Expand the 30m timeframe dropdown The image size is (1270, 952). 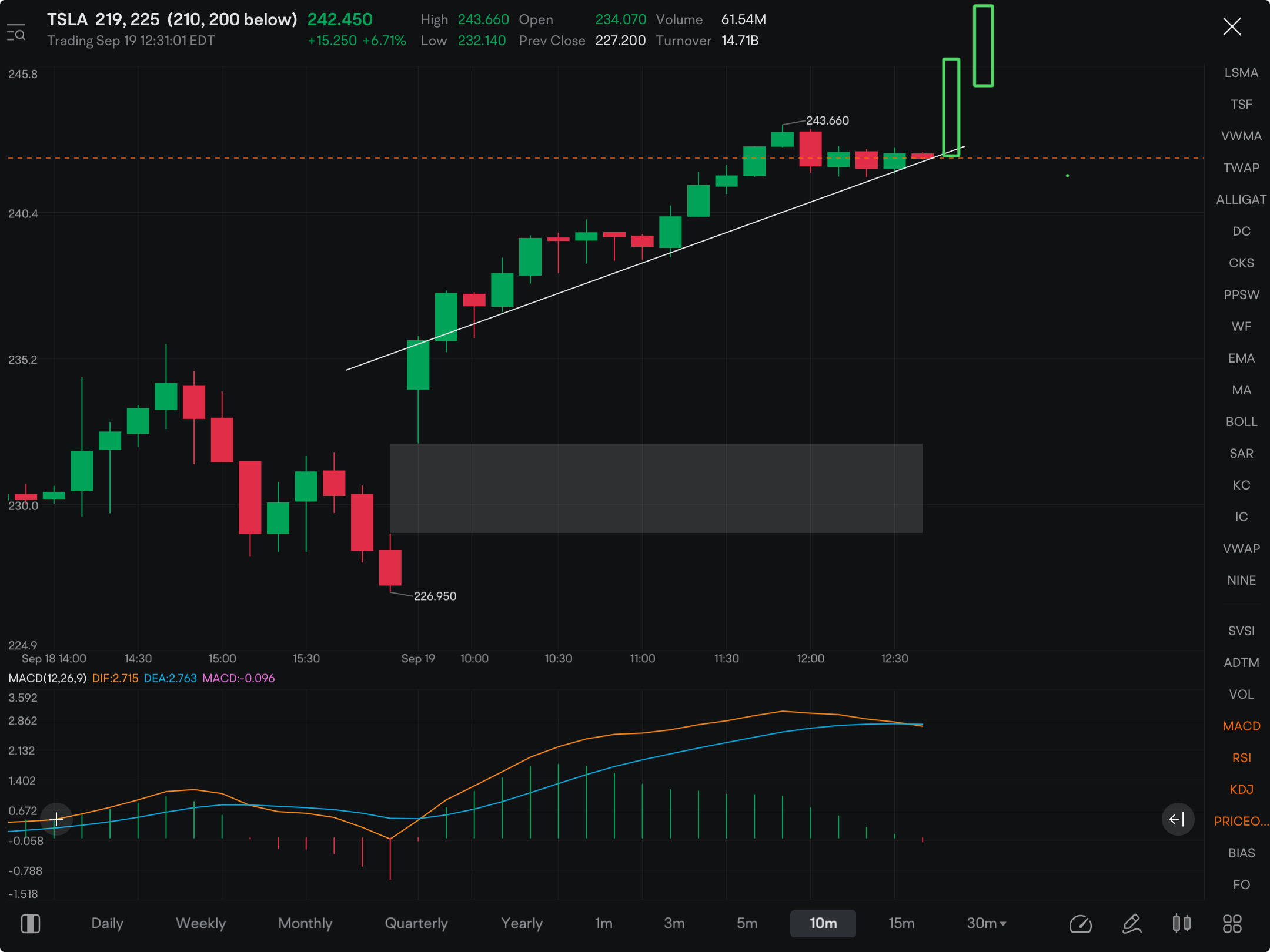click(x=986, y=923)
